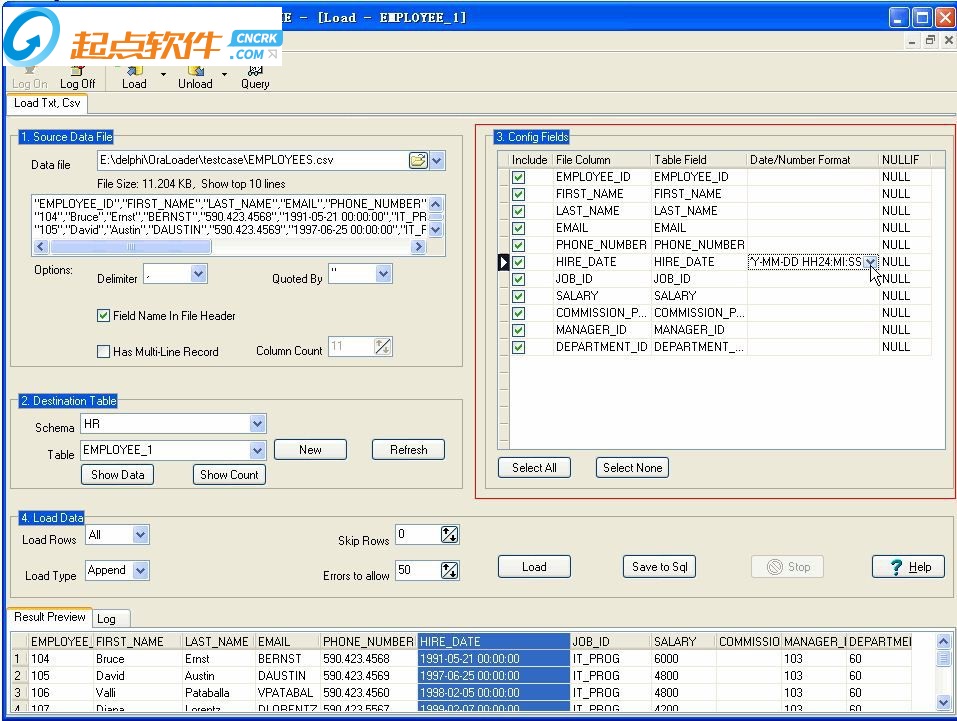Uncheck Include for SALARY field
The height and width of the screenshot is (721, 957).
pyautogui.click(x=518, y=296)
